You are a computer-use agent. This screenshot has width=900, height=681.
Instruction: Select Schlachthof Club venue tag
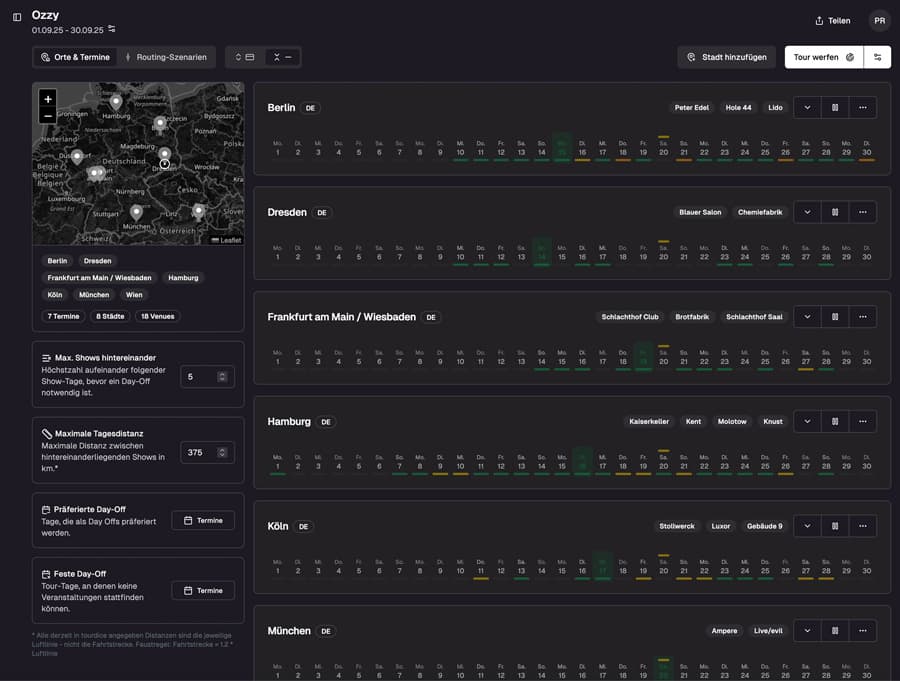point(630,316)
